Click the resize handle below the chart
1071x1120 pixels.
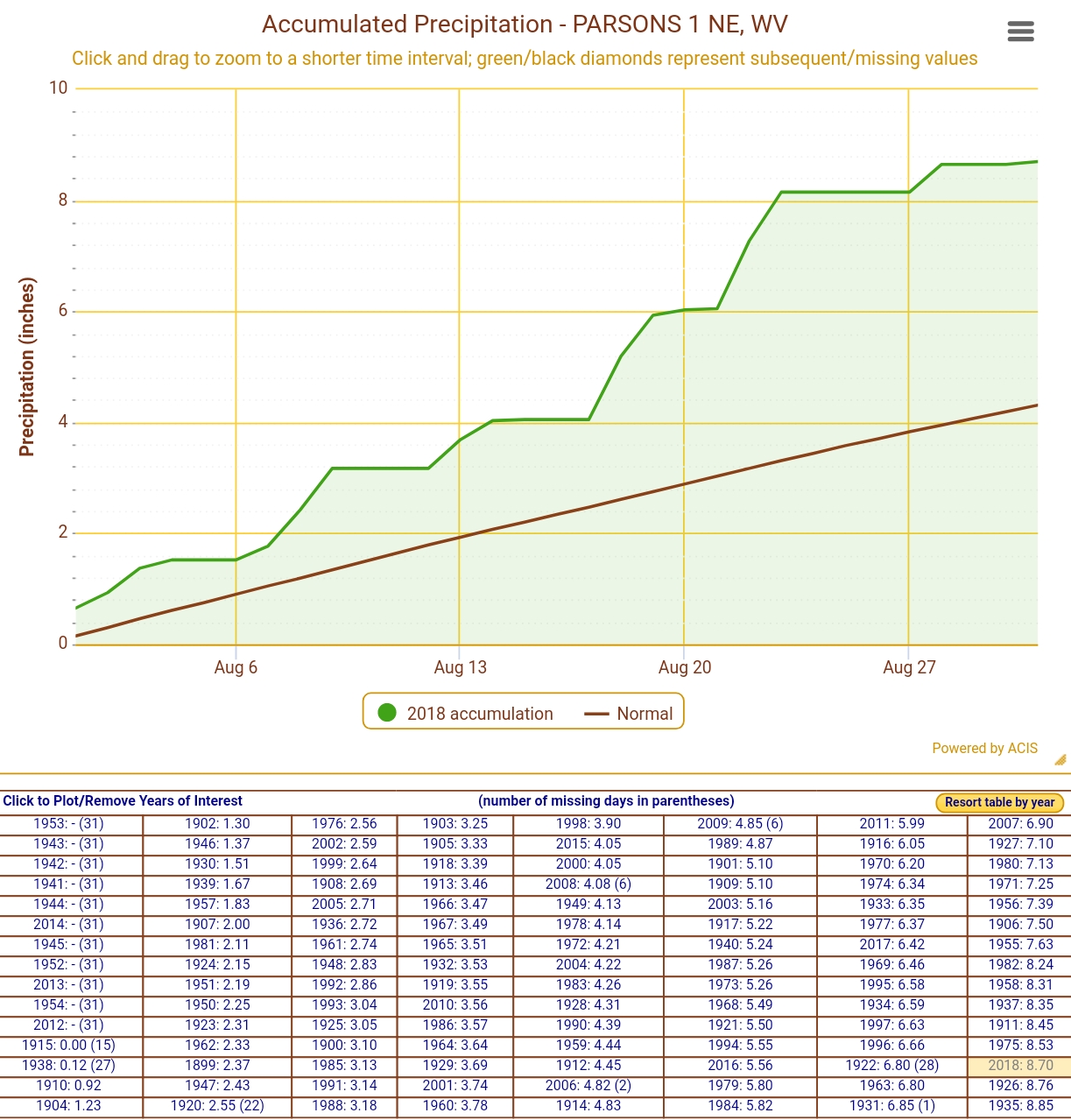pyautogui.click(x=1060, y=760)
